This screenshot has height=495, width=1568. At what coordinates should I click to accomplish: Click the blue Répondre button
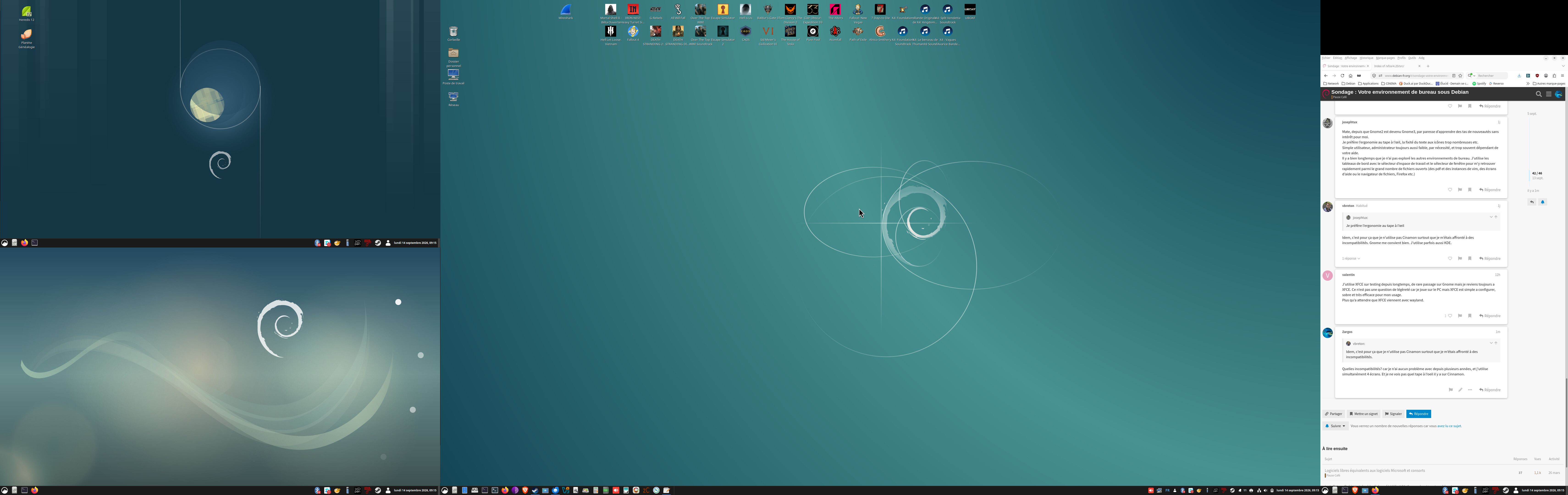1418,414
